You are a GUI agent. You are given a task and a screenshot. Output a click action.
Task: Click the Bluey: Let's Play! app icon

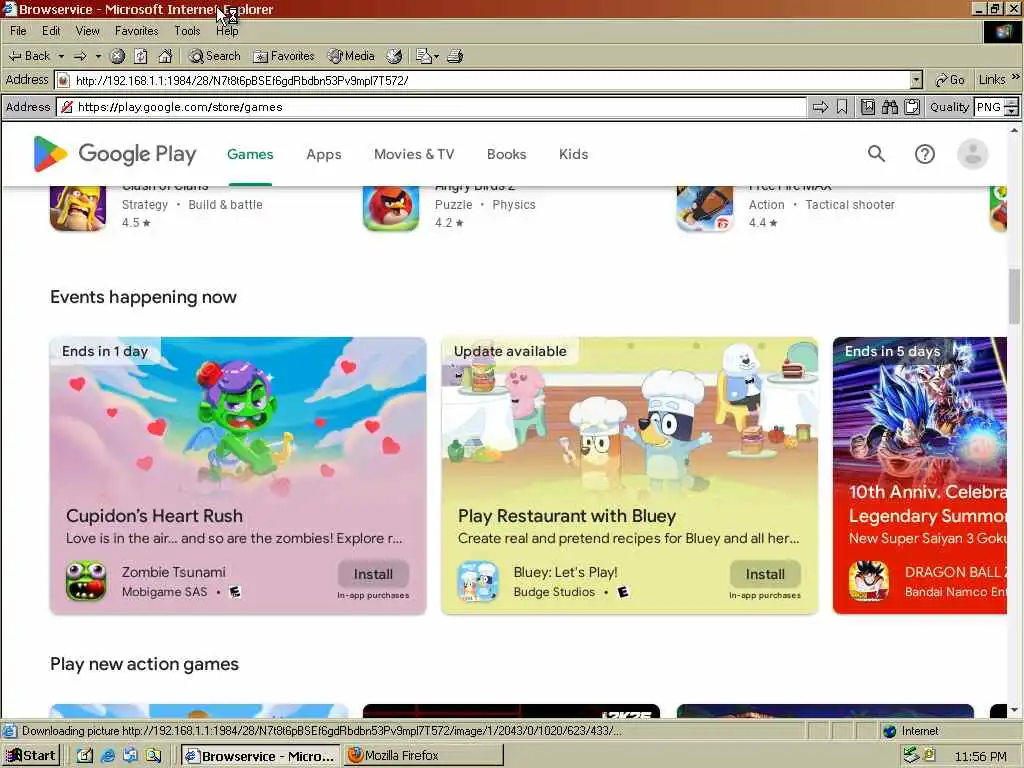[x=478, y=581]
